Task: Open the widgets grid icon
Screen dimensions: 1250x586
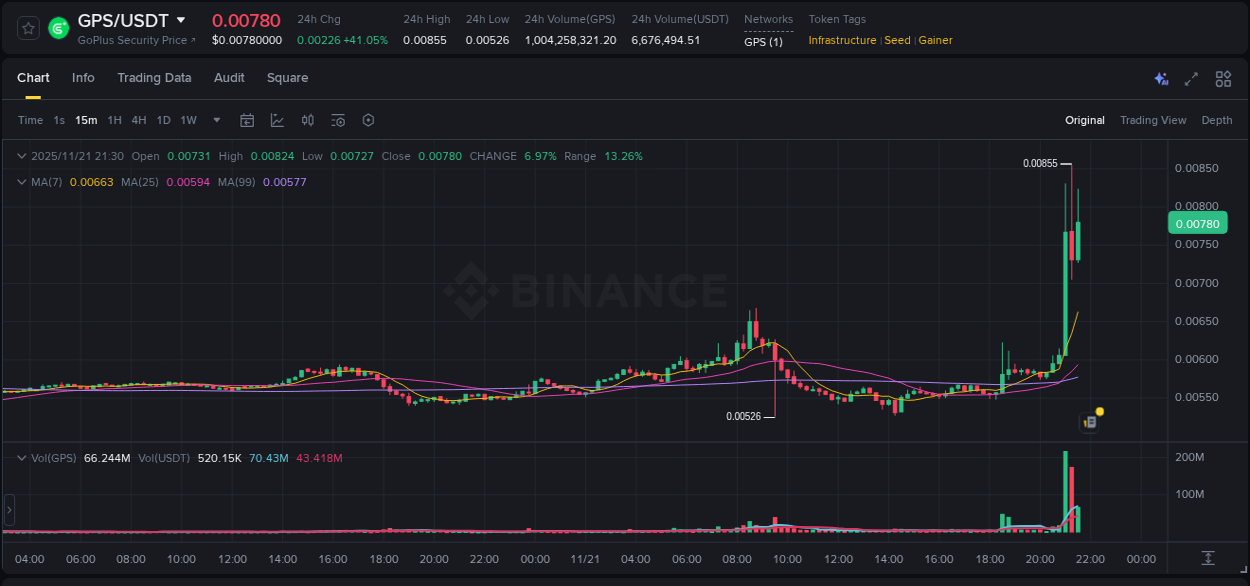Action: tap(1223, 78)
